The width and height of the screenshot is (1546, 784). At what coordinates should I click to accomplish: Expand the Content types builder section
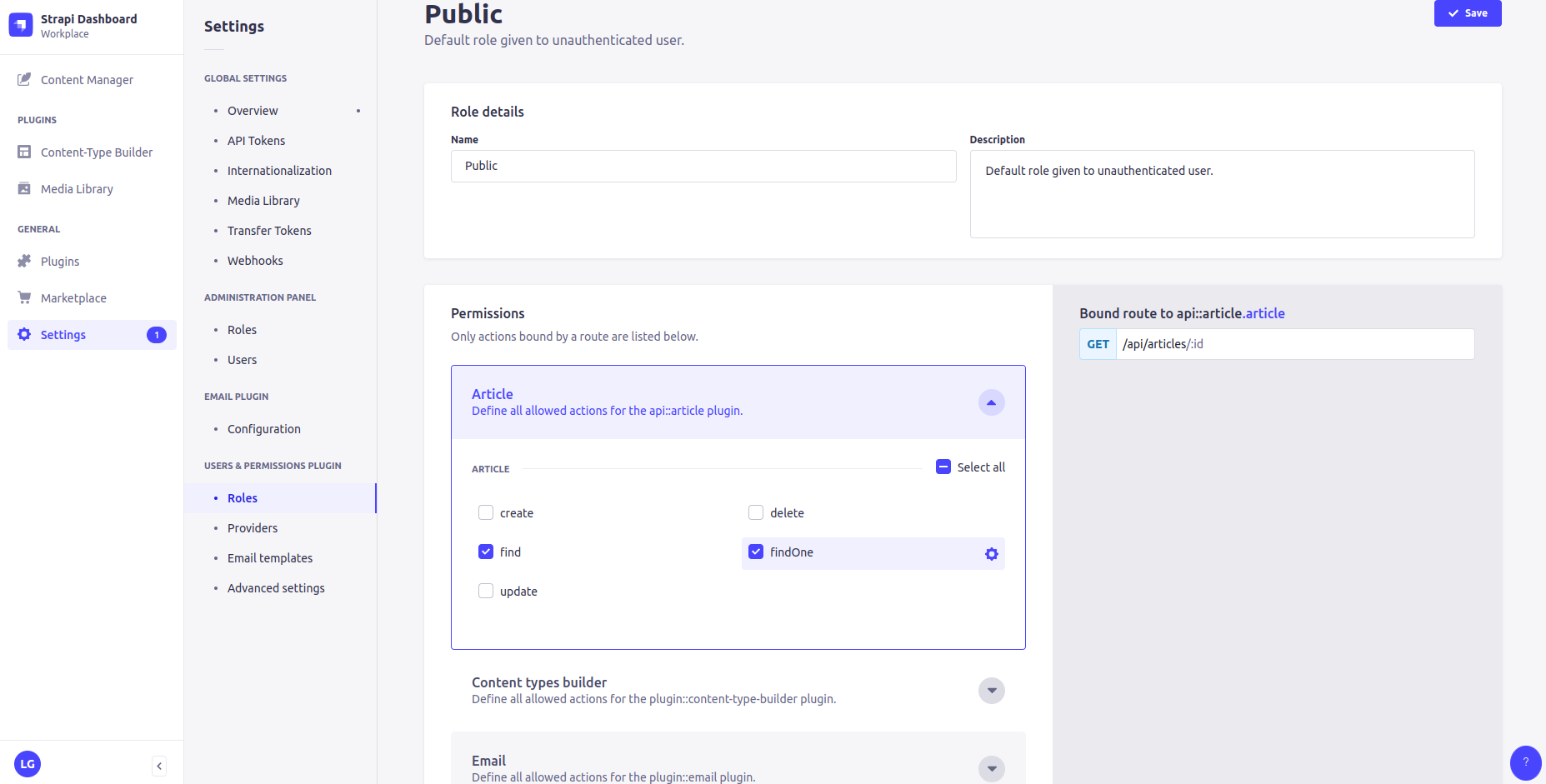pyautogui.click(x=991, y=691)
